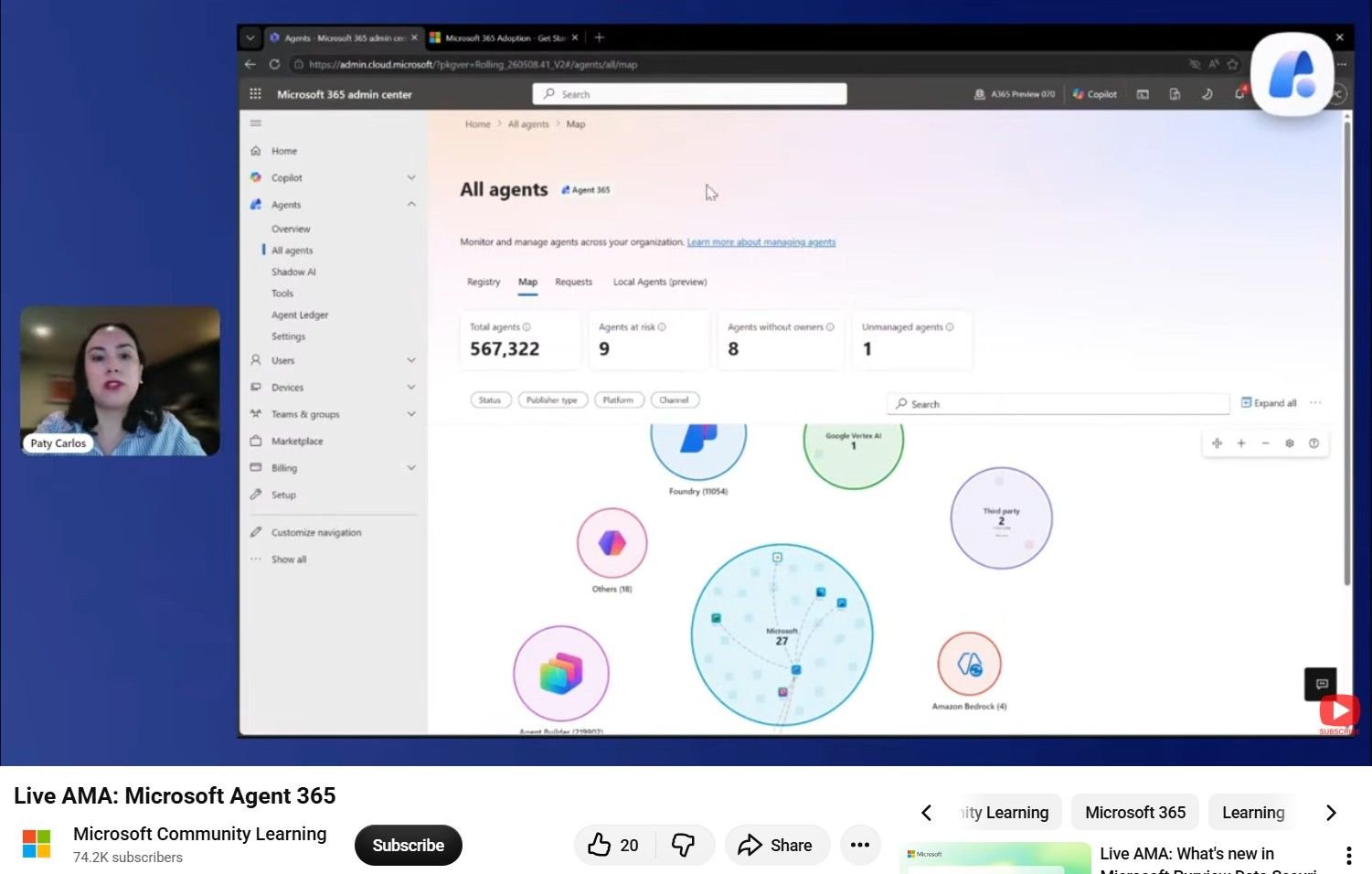Screen dimensions: 1372x874
Task: Click the Home breadcrumb link
Action: coord(478,124)
